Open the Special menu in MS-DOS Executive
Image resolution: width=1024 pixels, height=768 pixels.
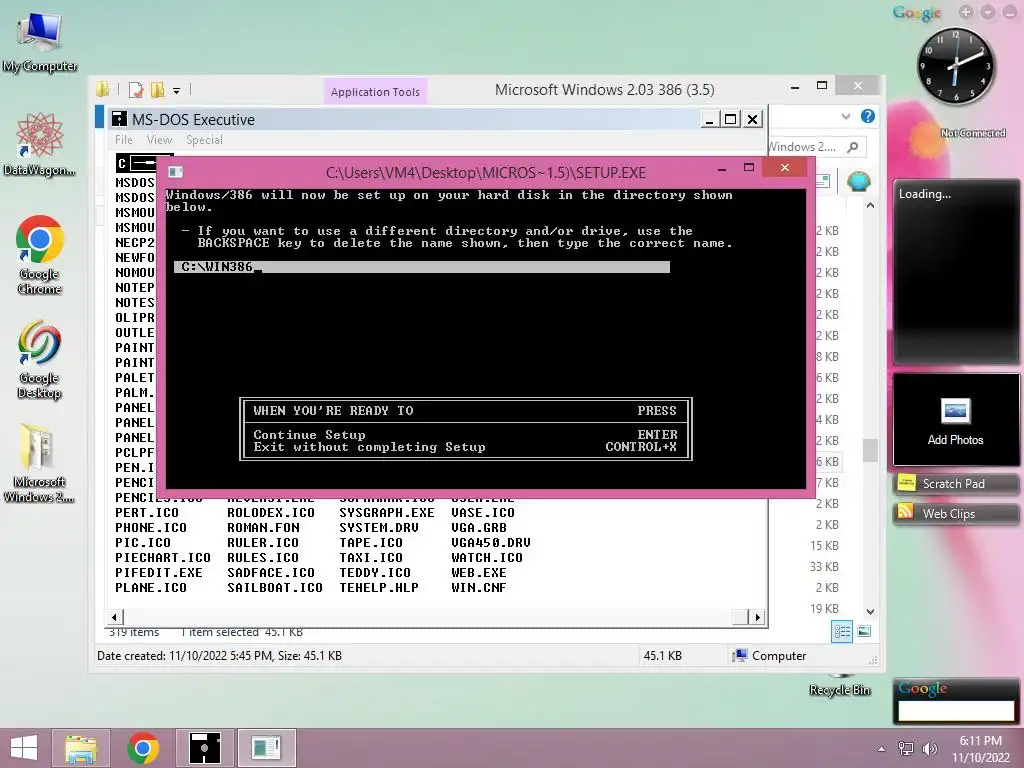click(x=204, y=140)
